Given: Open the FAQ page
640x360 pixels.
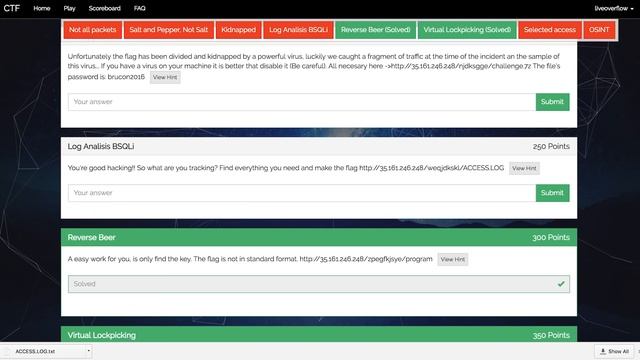Looking at the screenshot, I should pos(139,8).
